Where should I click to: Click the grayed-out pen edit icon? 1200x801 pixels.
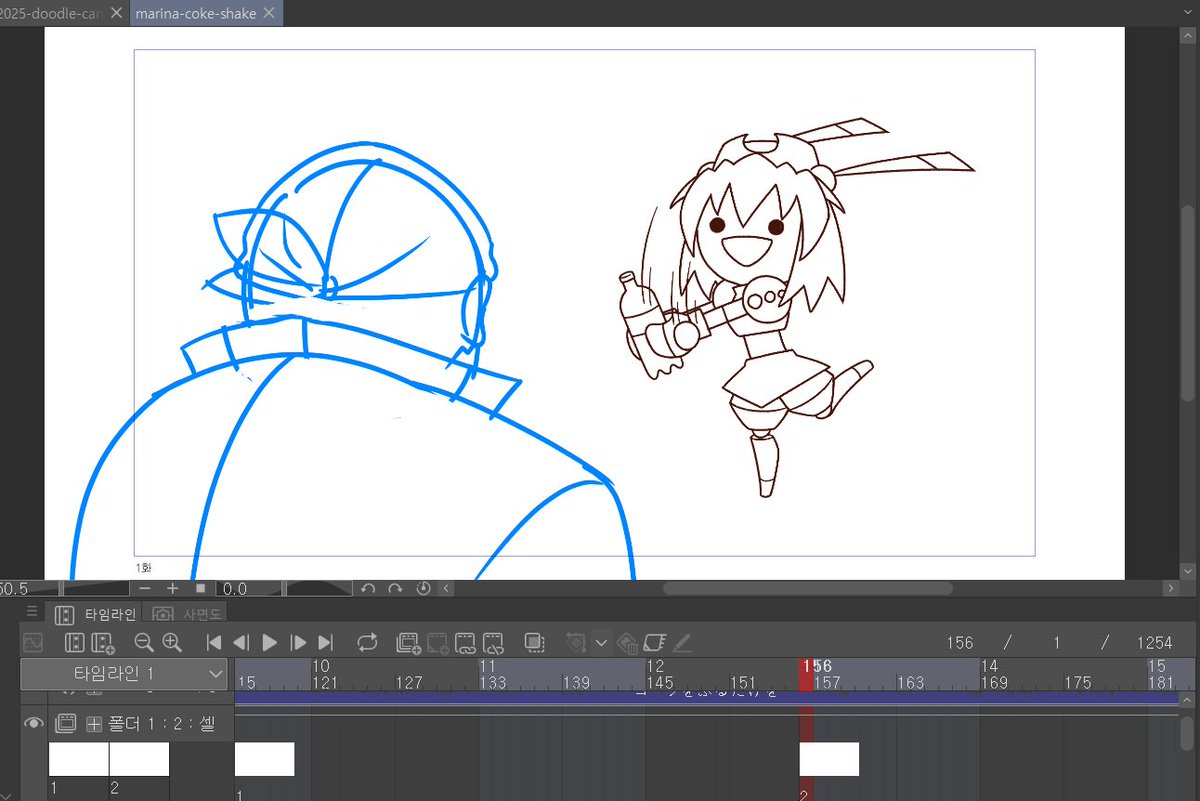(682, 643)
